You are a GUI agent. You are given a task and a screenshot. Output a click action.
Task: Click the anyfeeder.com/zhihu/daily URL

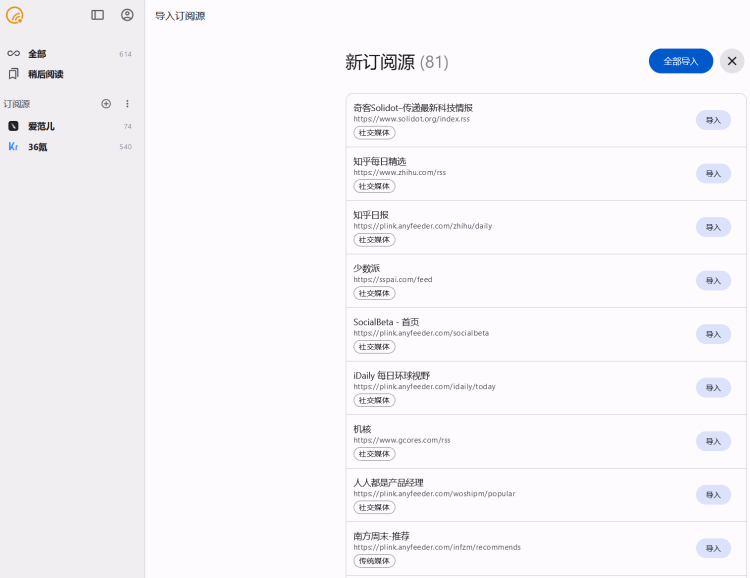[422, 226]
